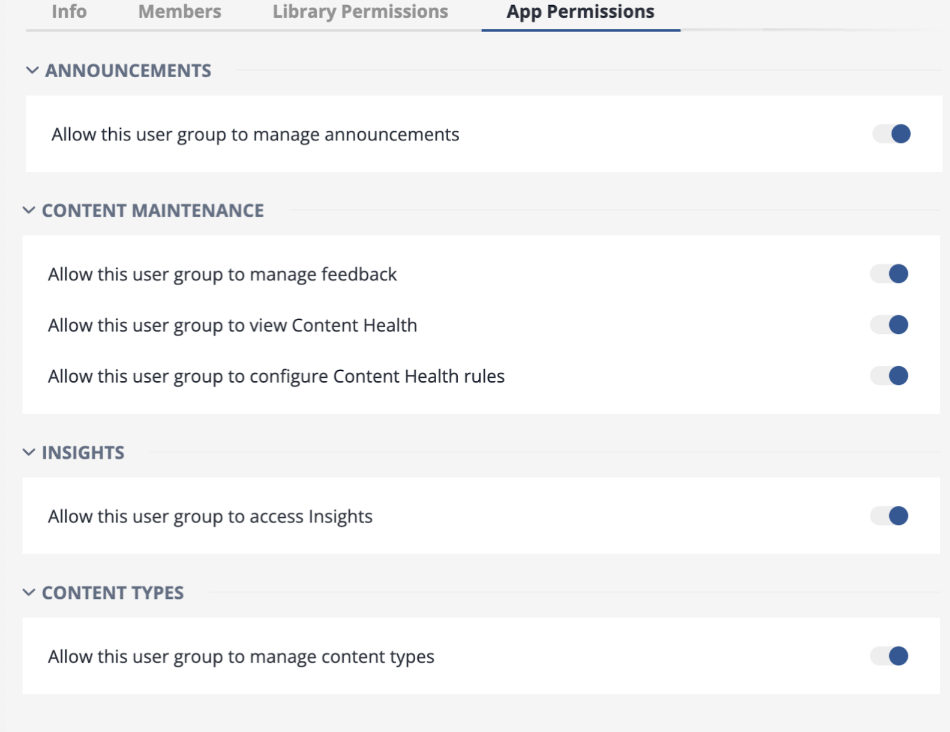Viewport: 950px width, 732px height.
Task: Click the access Insights permission label
Action: click(x=210, y=517)
